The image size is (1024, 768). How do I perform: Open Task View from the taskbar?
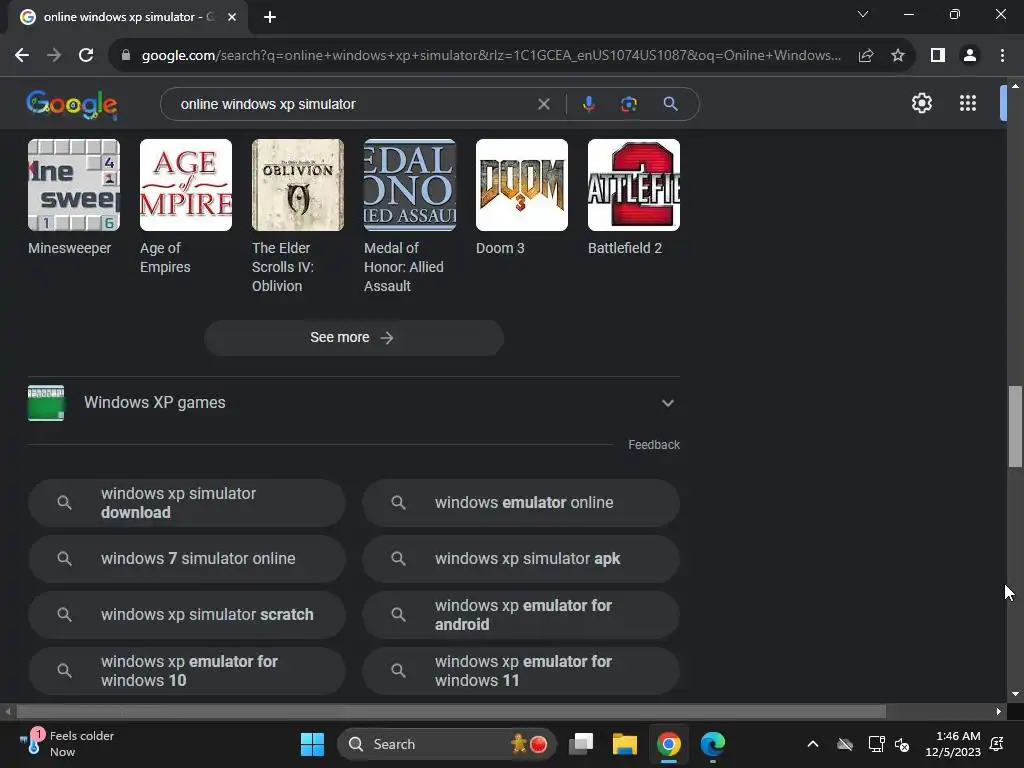(x=581, y=744)
